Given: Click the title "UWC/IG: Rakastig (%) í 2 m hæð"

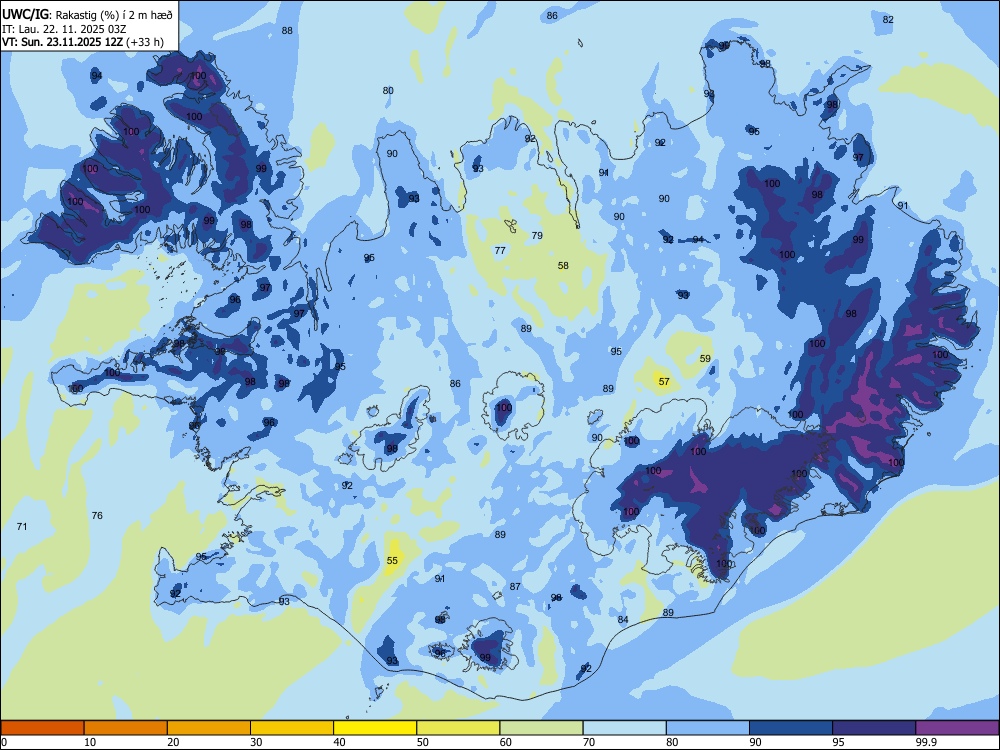Looking at the screenshot, I should (87, 14).
